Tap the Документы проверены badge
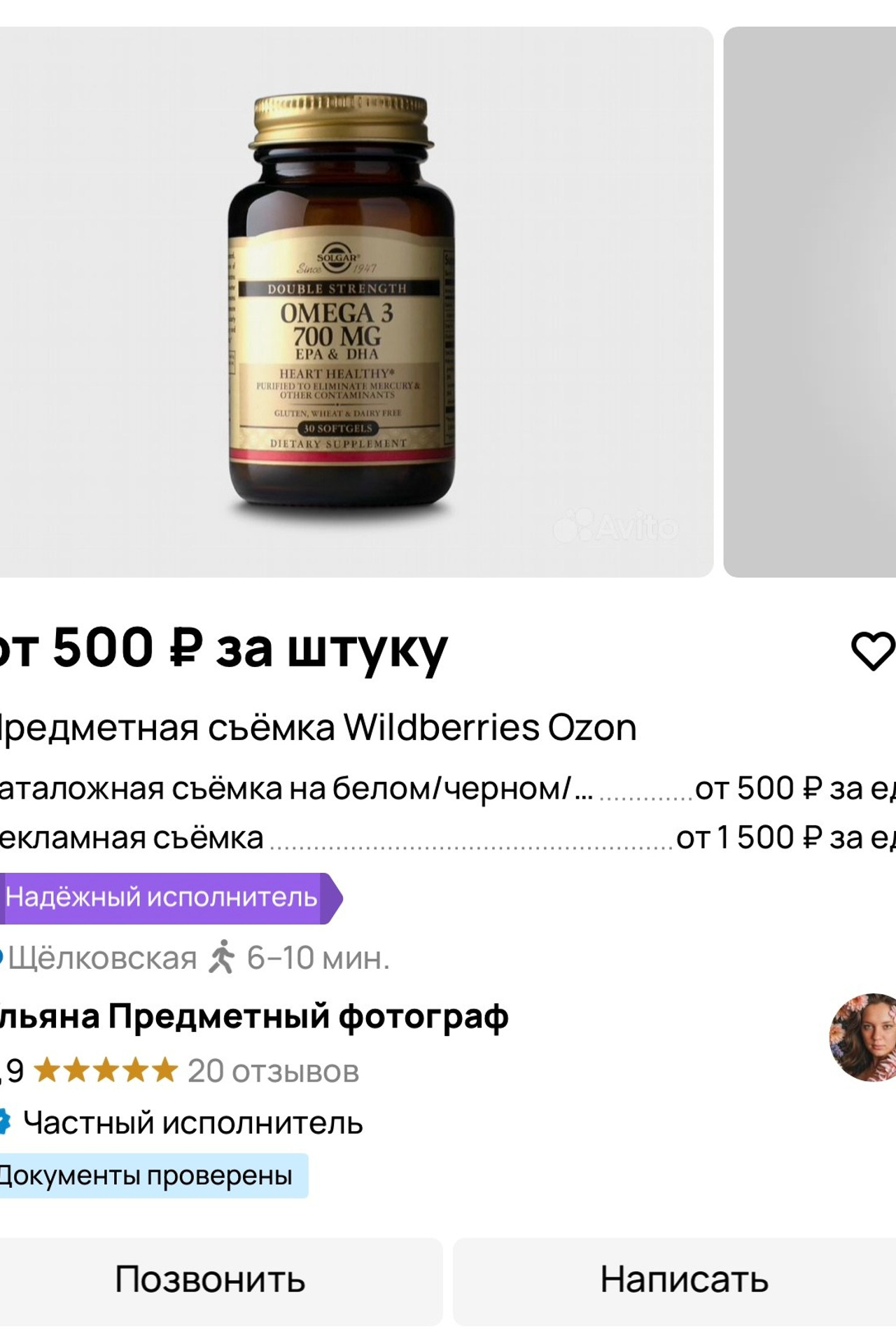This screenshot has width=896, height=1344. click(147, 1175)
